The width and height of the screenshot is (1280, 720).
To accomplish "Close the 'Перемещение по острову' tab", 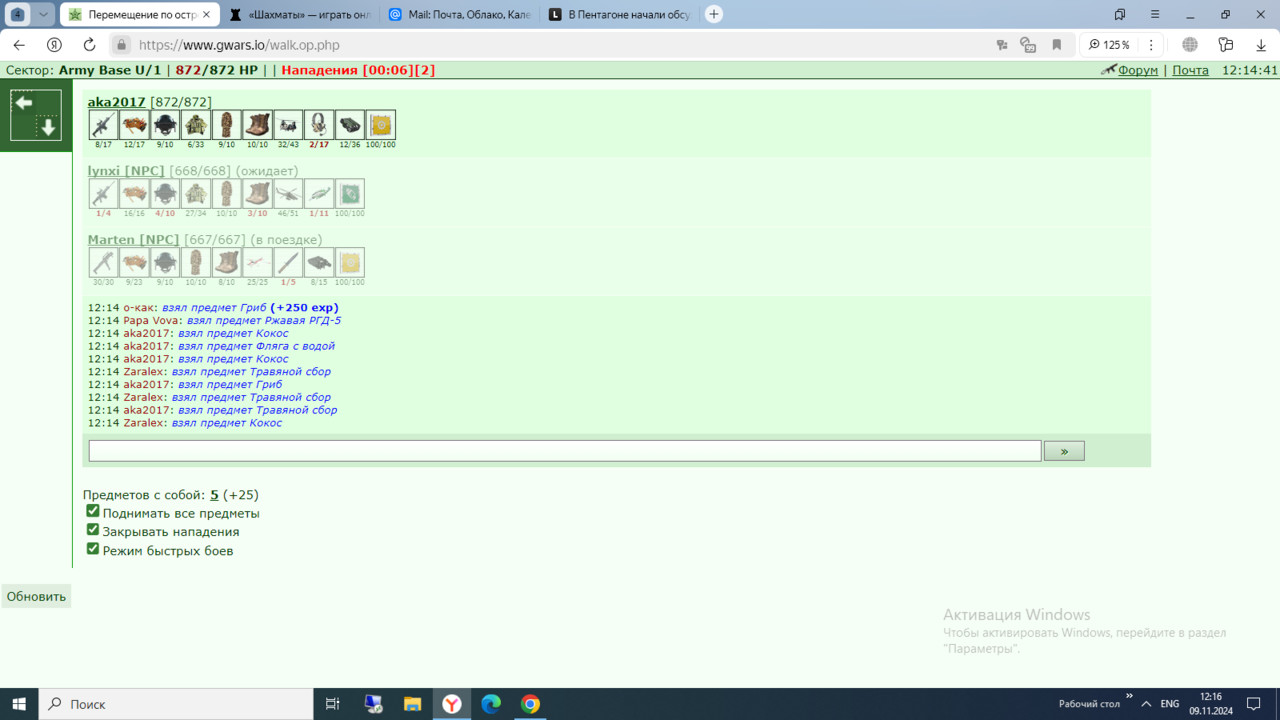I will (206, 15).
